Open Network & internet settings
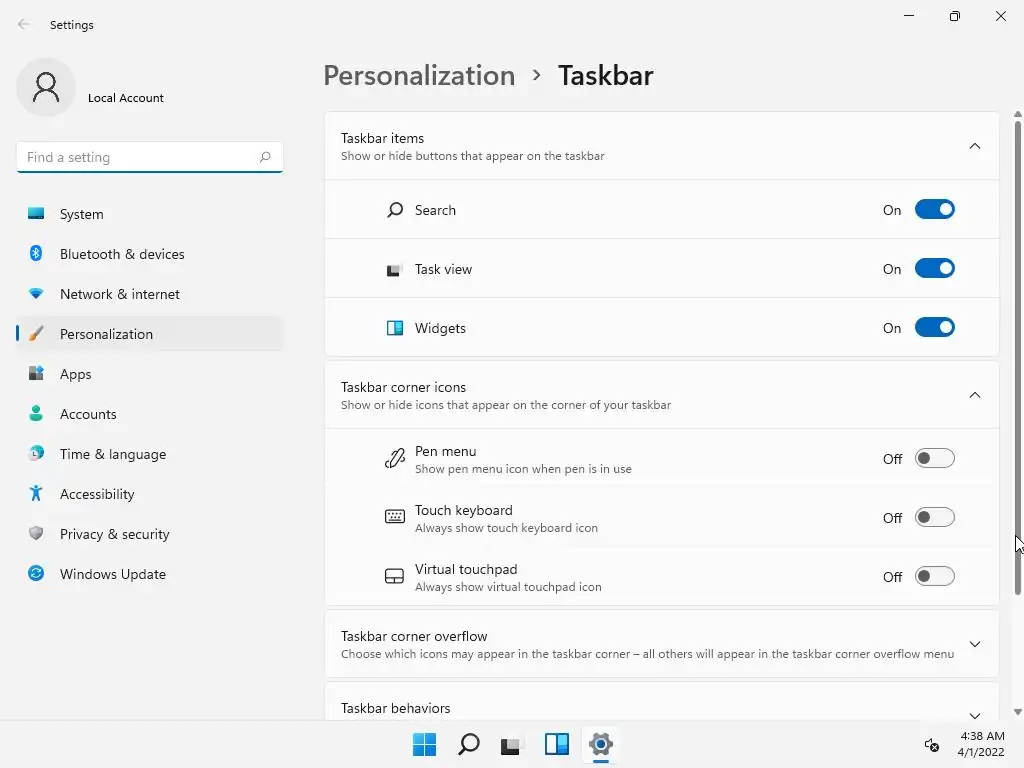 point(150,294)
